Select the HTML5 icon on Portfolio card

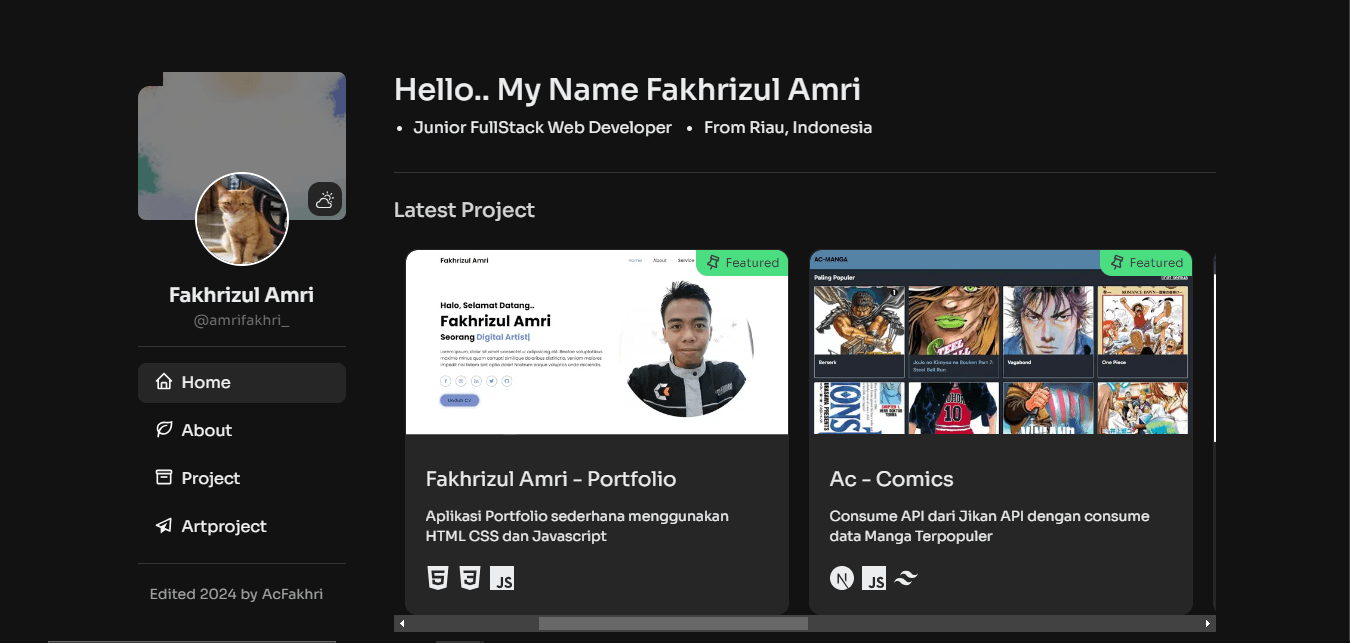[x=437, y=578]
